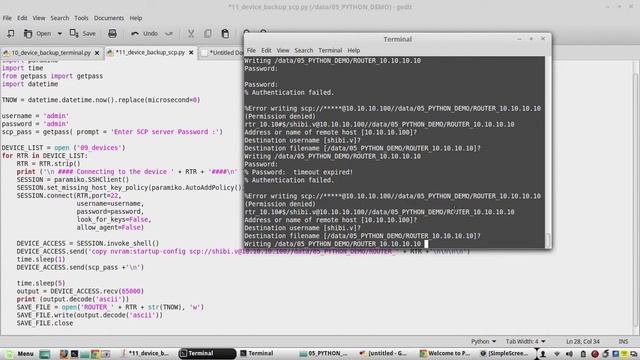Open gedit Documents menu
The height and width of the screenshot is (360, 640).
click(x=109, y=18)
